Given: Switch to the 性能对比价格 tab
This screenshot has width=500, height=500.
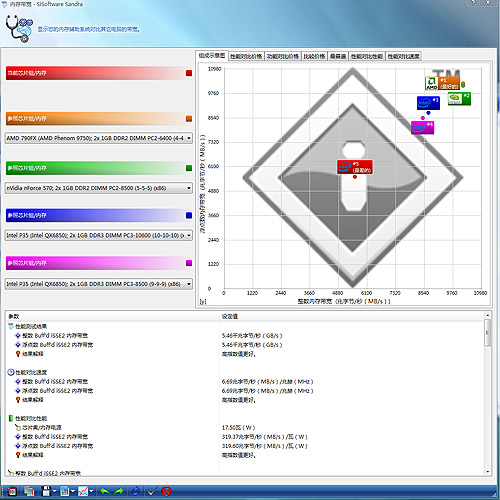Looking at the screenshot, I should tap(246, 56).
